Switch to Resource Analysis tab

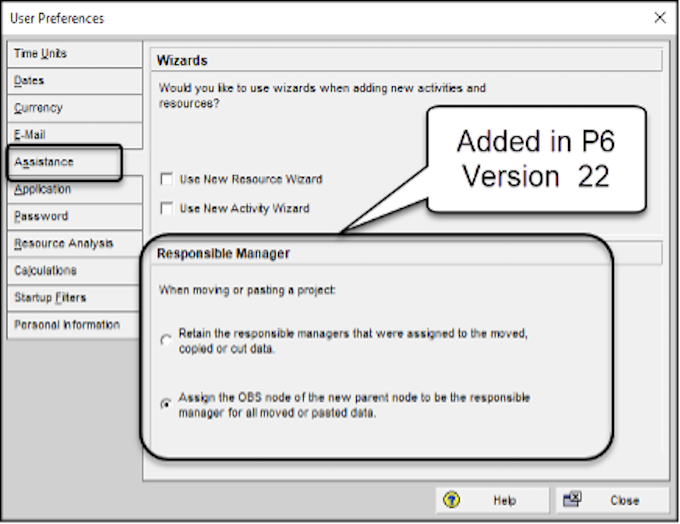point(75,243)
